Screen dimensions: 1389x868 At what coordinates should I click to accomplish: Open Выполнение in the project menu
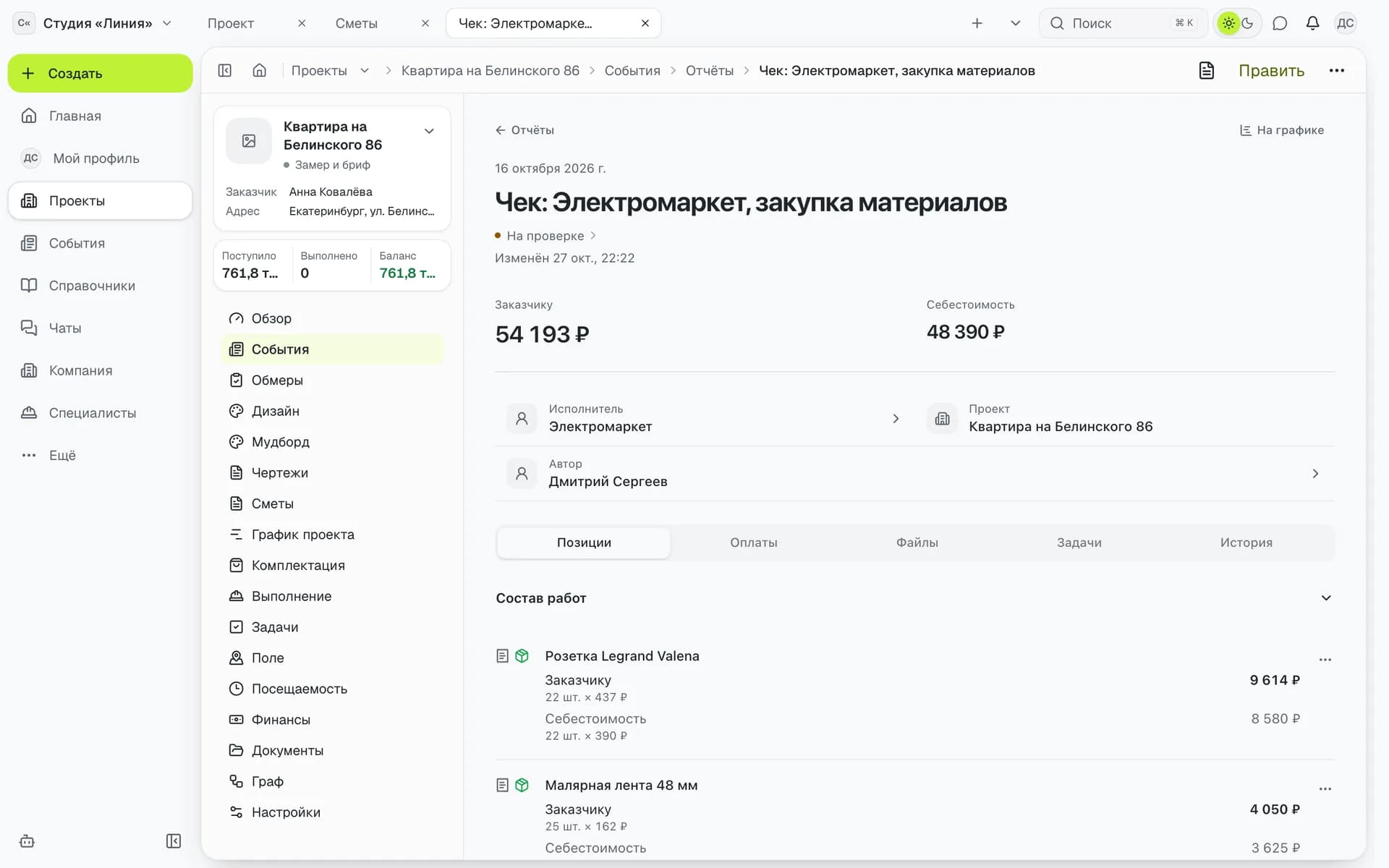pyautogui.click(x=332, y=596)
